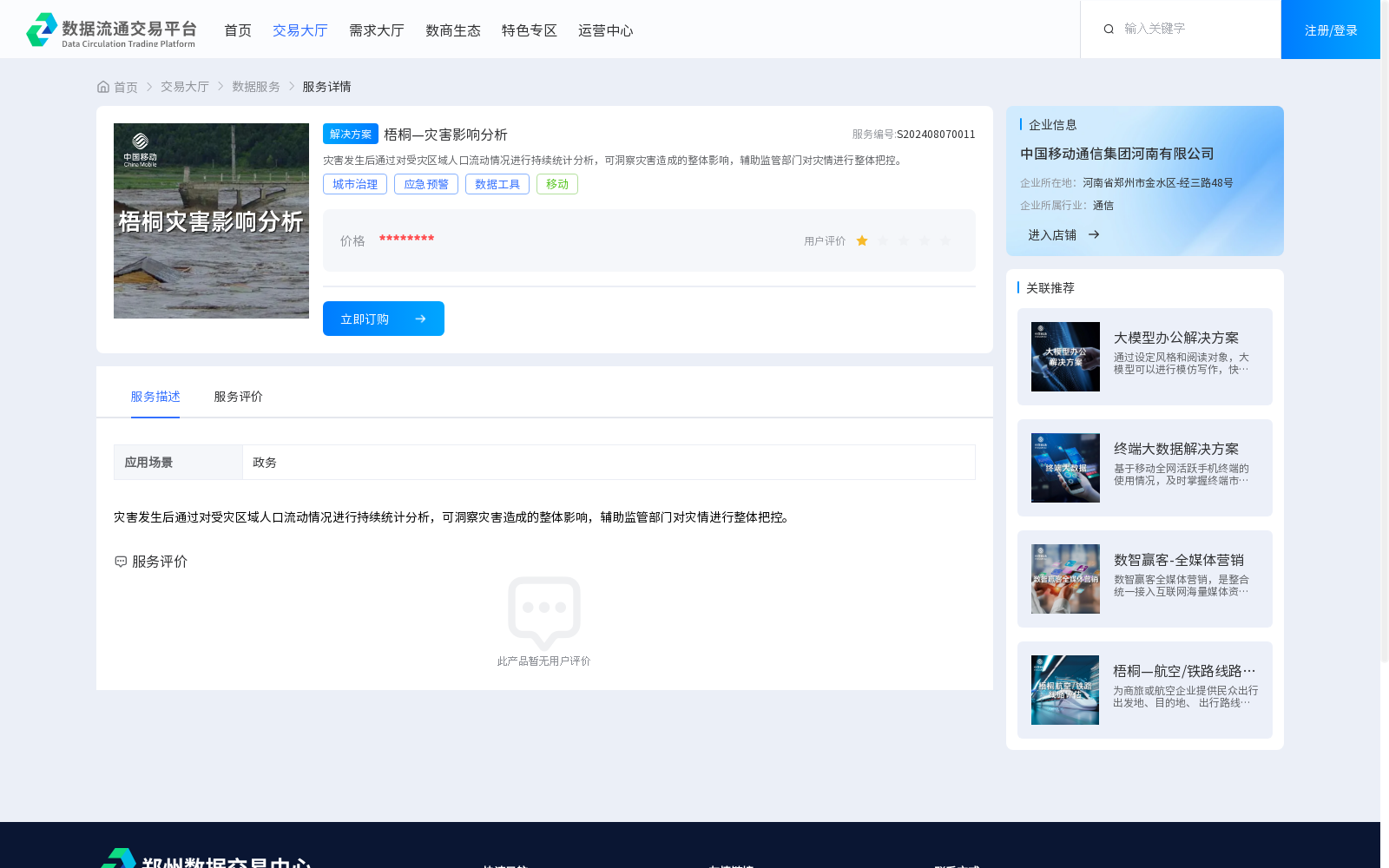The width and height of the screenshot is (1389, 868).
Task: Open 数商生态 in the top navigation
Action: tap(453, 30)
